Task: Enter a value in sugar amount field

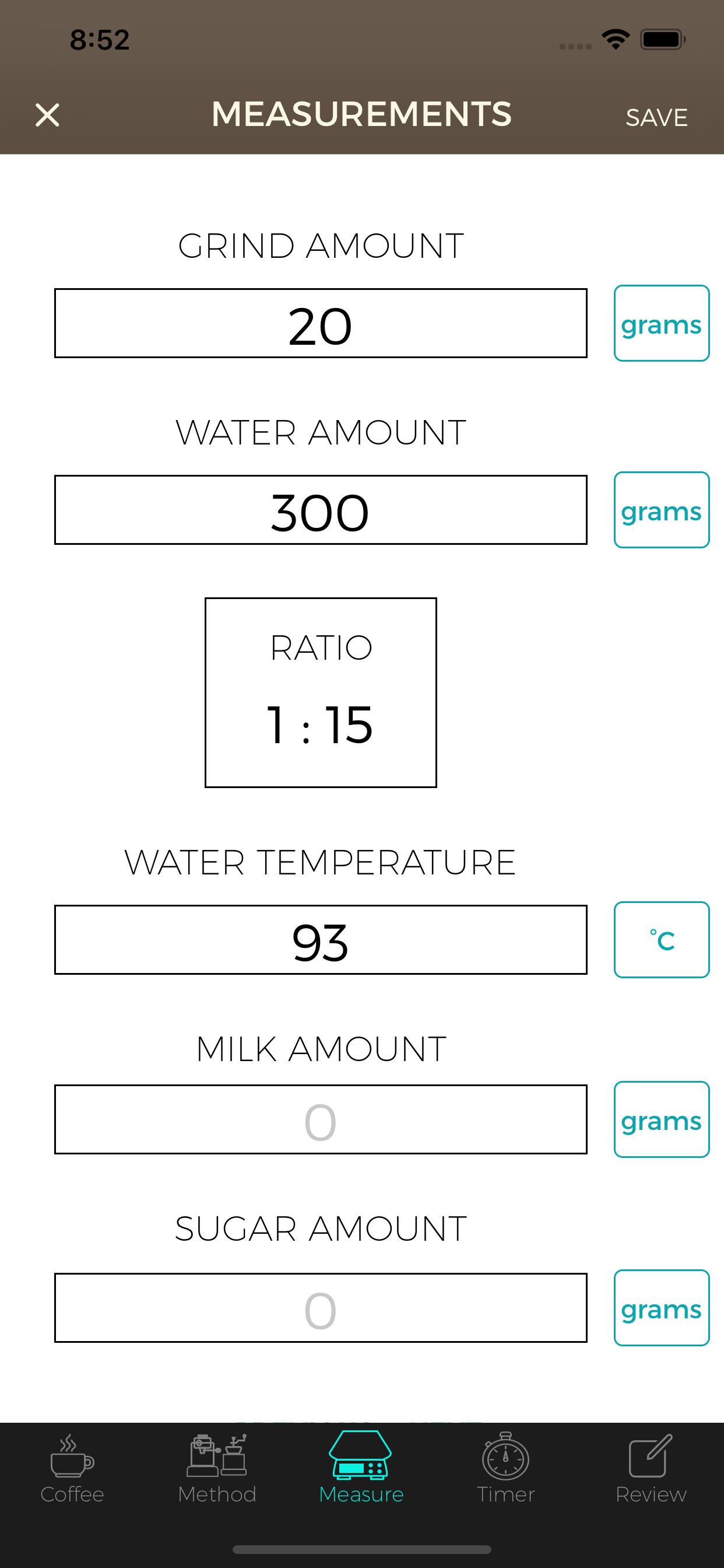Action: [321, 1308]
